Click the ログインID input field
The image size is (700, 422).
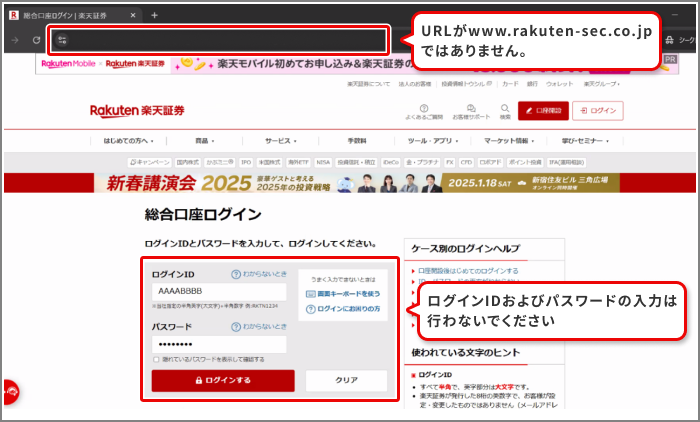coord(218,291)
